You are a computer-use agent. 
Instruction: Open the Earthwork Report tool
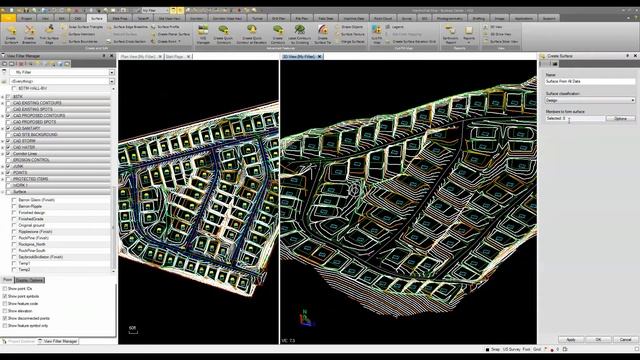click(450, 34)
